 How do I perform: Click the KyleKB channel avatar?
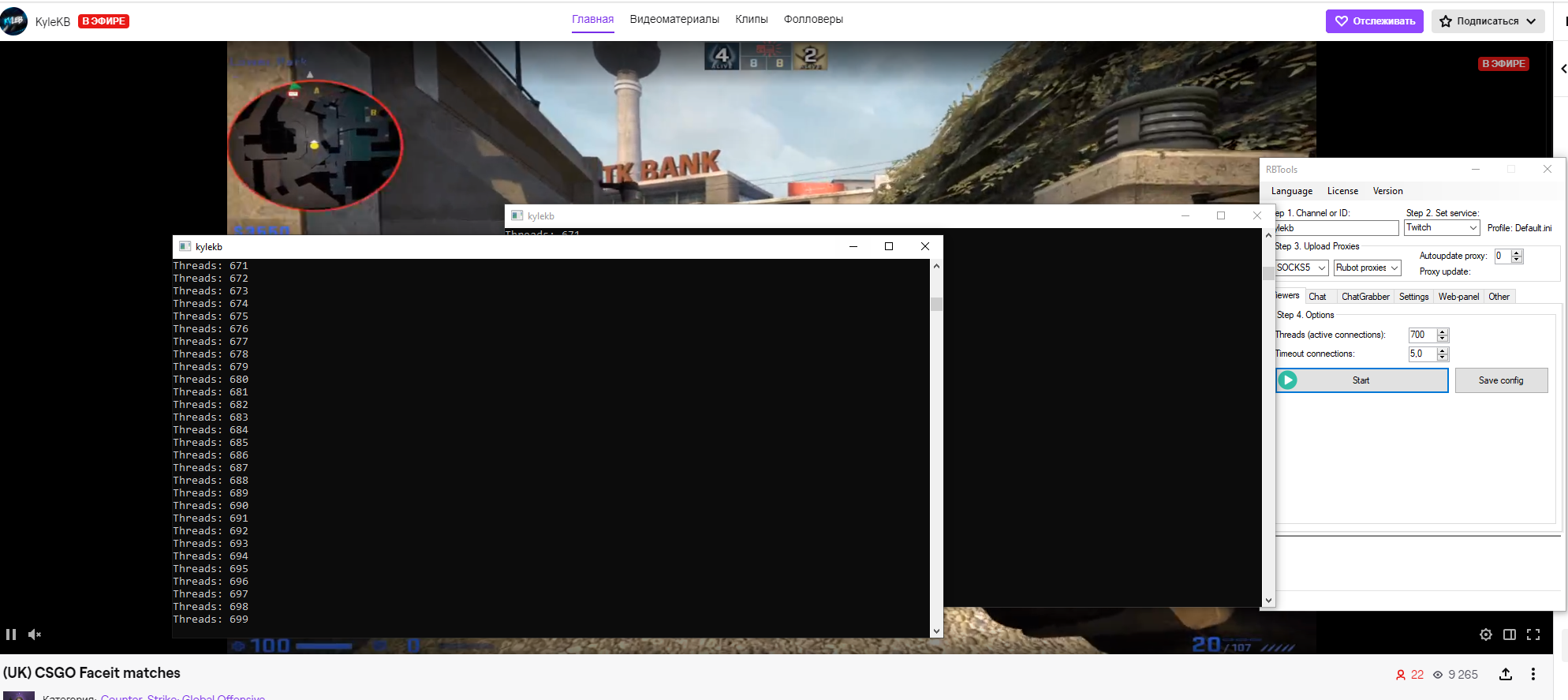pos(14,21)
